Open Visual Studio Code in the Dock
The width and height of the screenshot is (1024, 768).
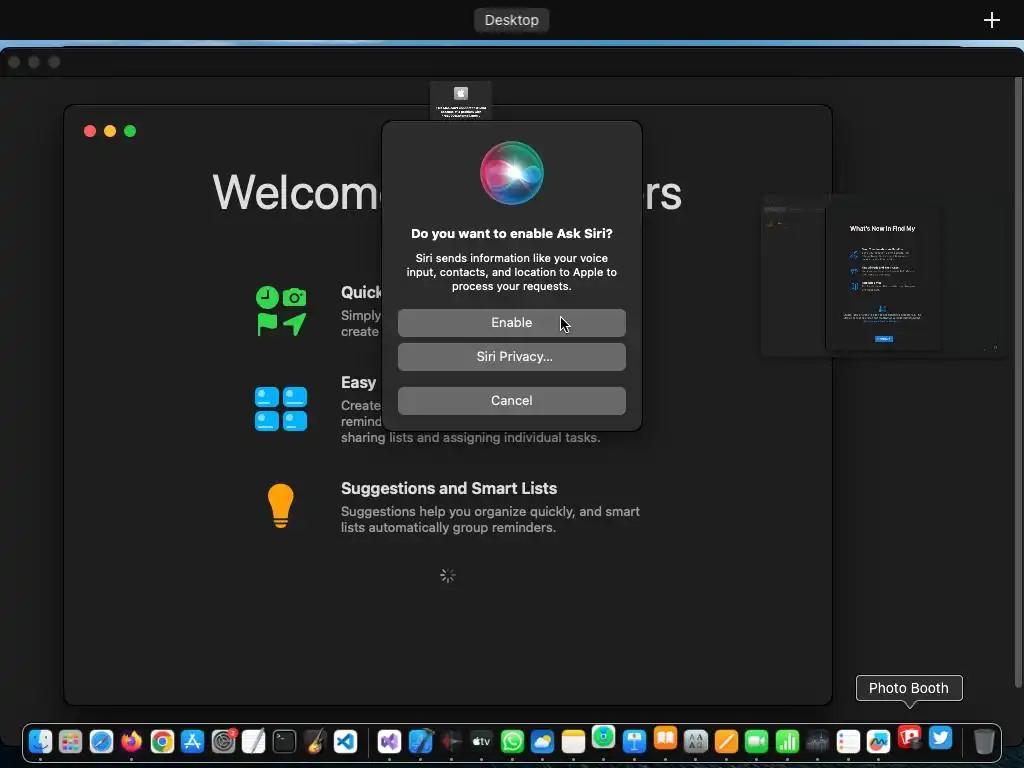pyautogui.click(x=345, y=742)
